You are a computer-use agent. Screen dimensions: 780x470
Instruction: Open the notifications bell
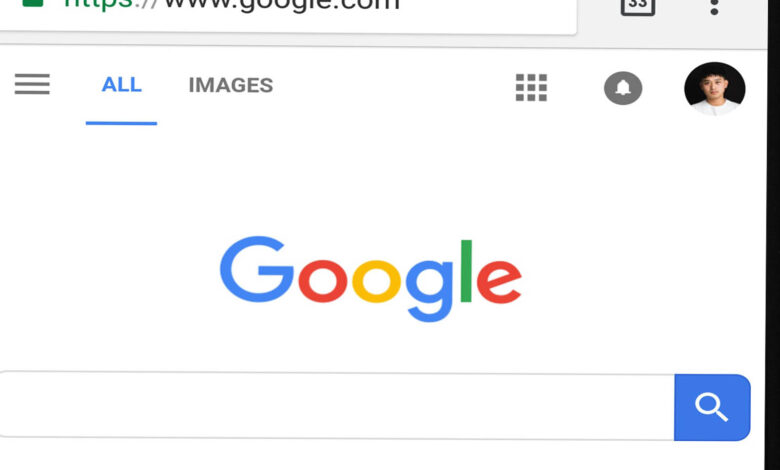[623, 88]
